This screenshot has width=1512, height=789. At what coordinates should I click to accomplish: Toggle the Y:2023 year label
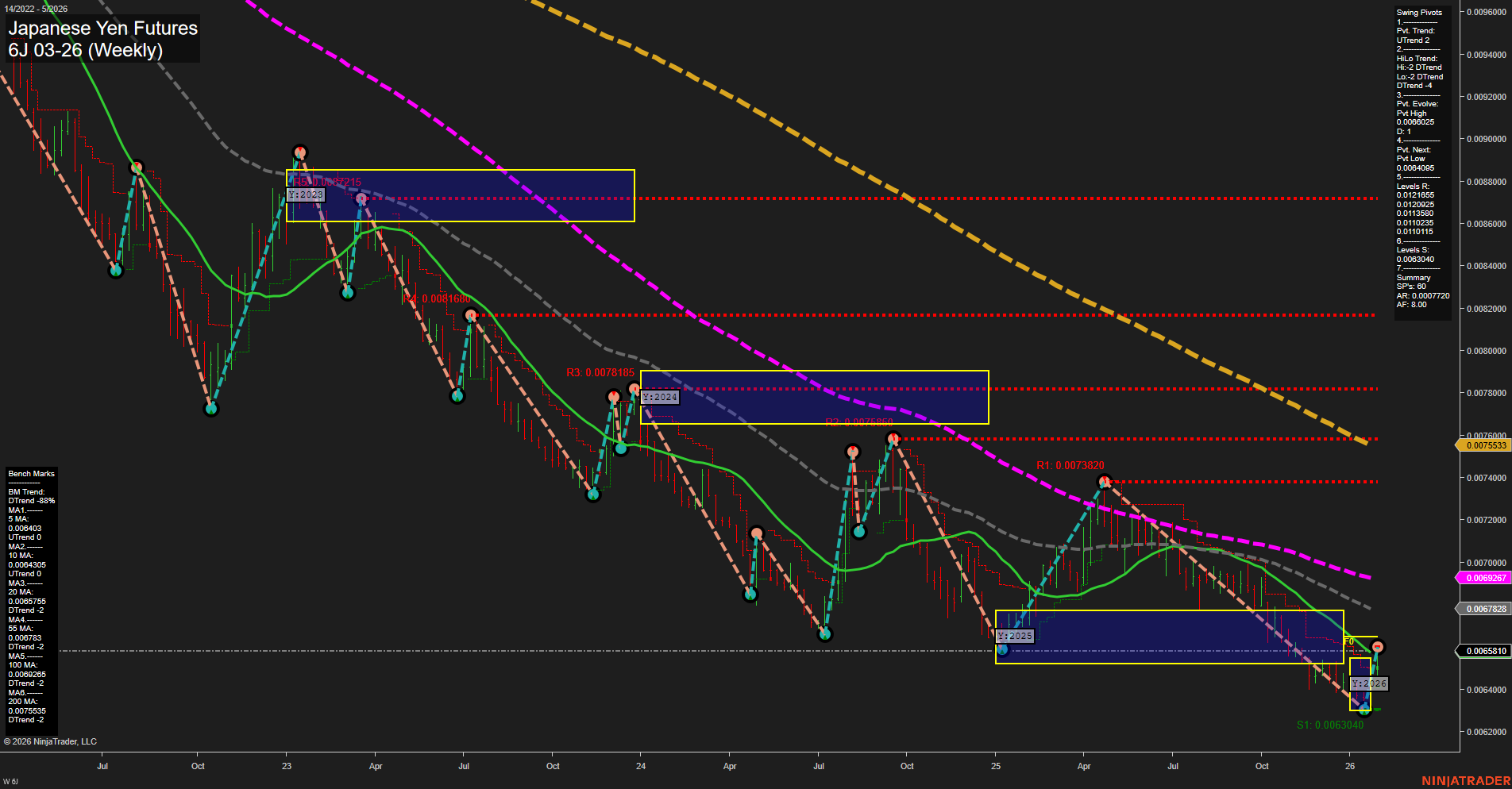tap(307, 194)
